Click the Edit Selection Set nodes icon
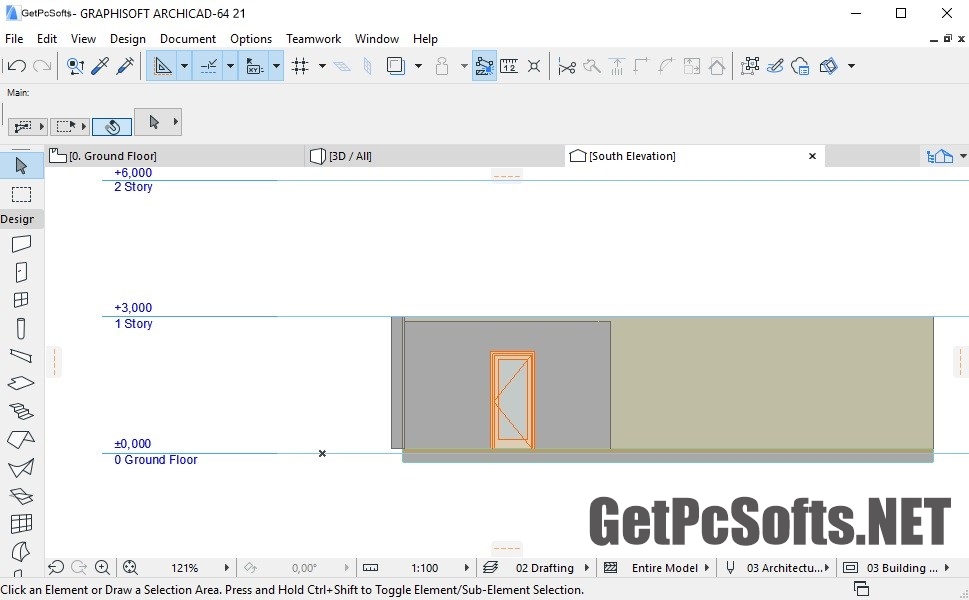Viewport: 969px width, 600px height. coord(750,65)
